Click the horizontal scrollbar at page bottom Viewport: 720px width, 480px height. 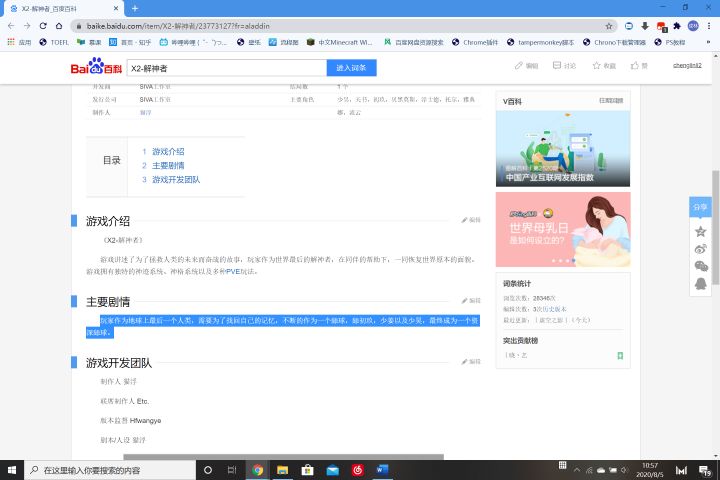tap(283, 457)
